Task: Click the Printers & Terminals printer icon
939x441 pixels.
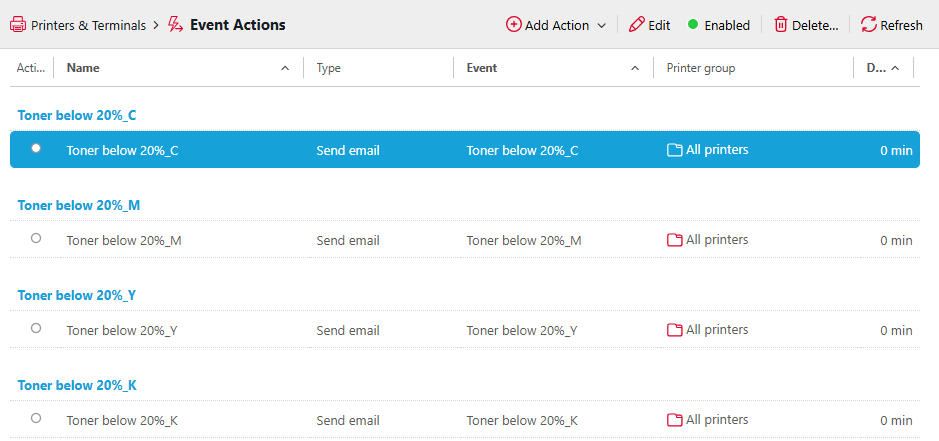Action: click(18, 25)
